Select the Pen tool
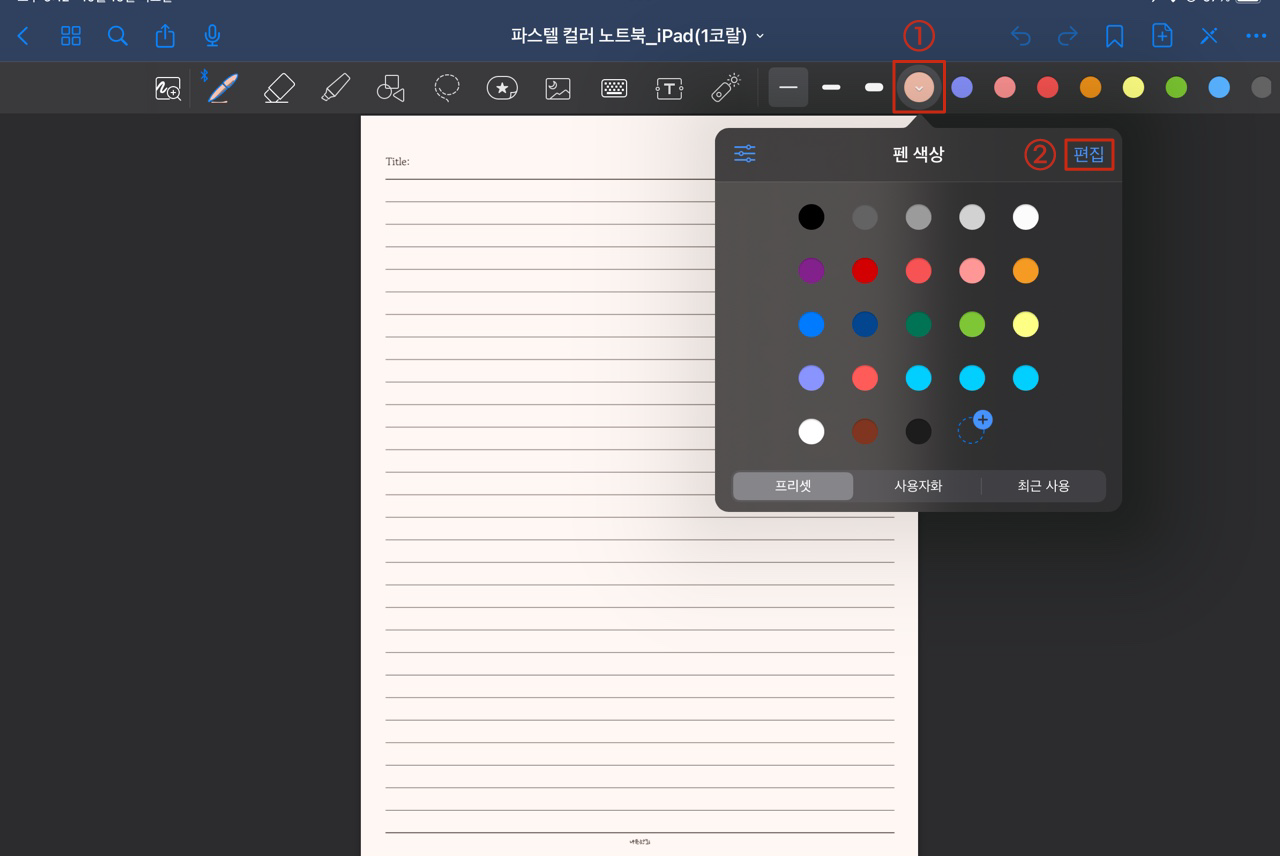The image size is (1280, 856). click(x=221, y=87)
